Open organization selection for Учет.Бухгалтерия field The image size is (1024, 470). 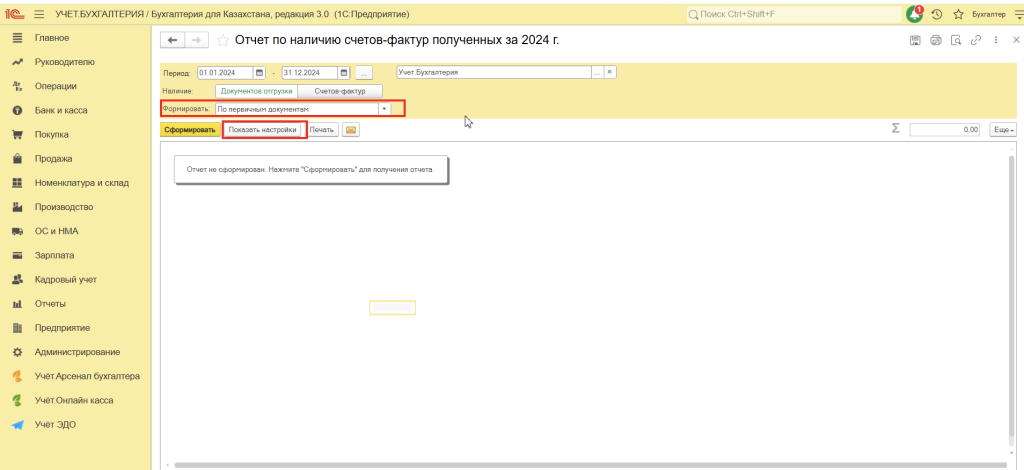[597, 73]
